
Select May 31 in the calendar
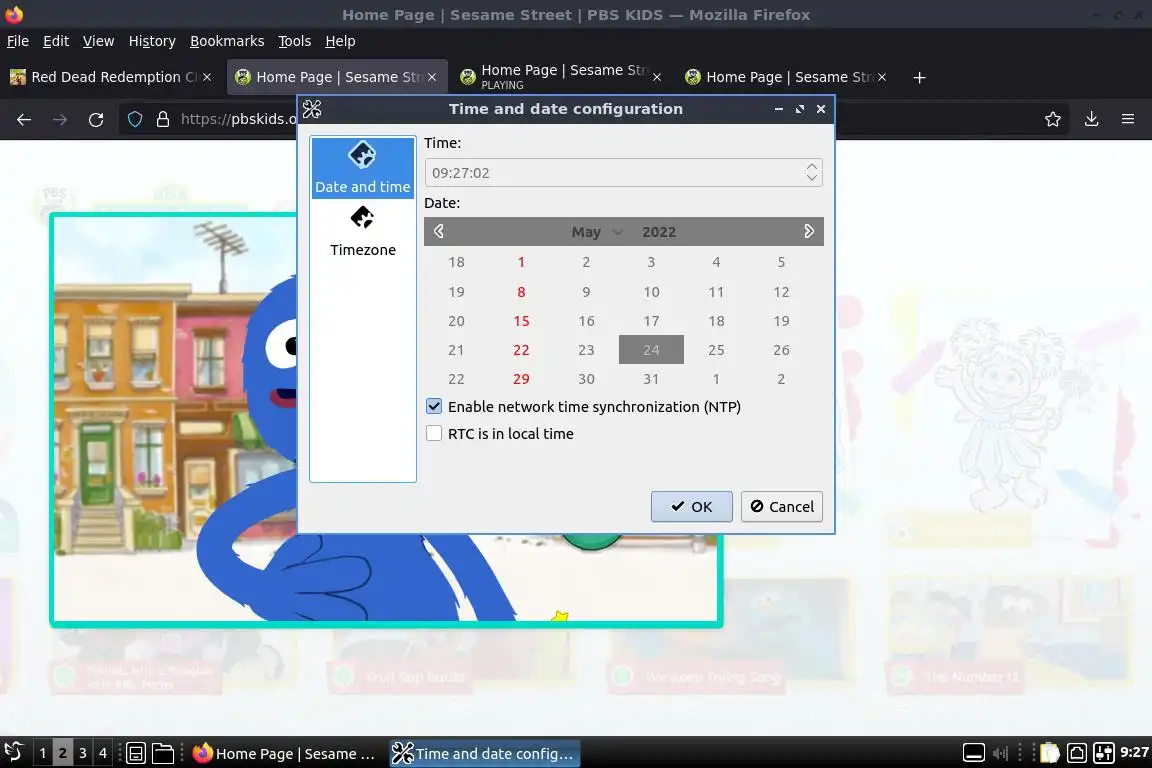[651, 379]
